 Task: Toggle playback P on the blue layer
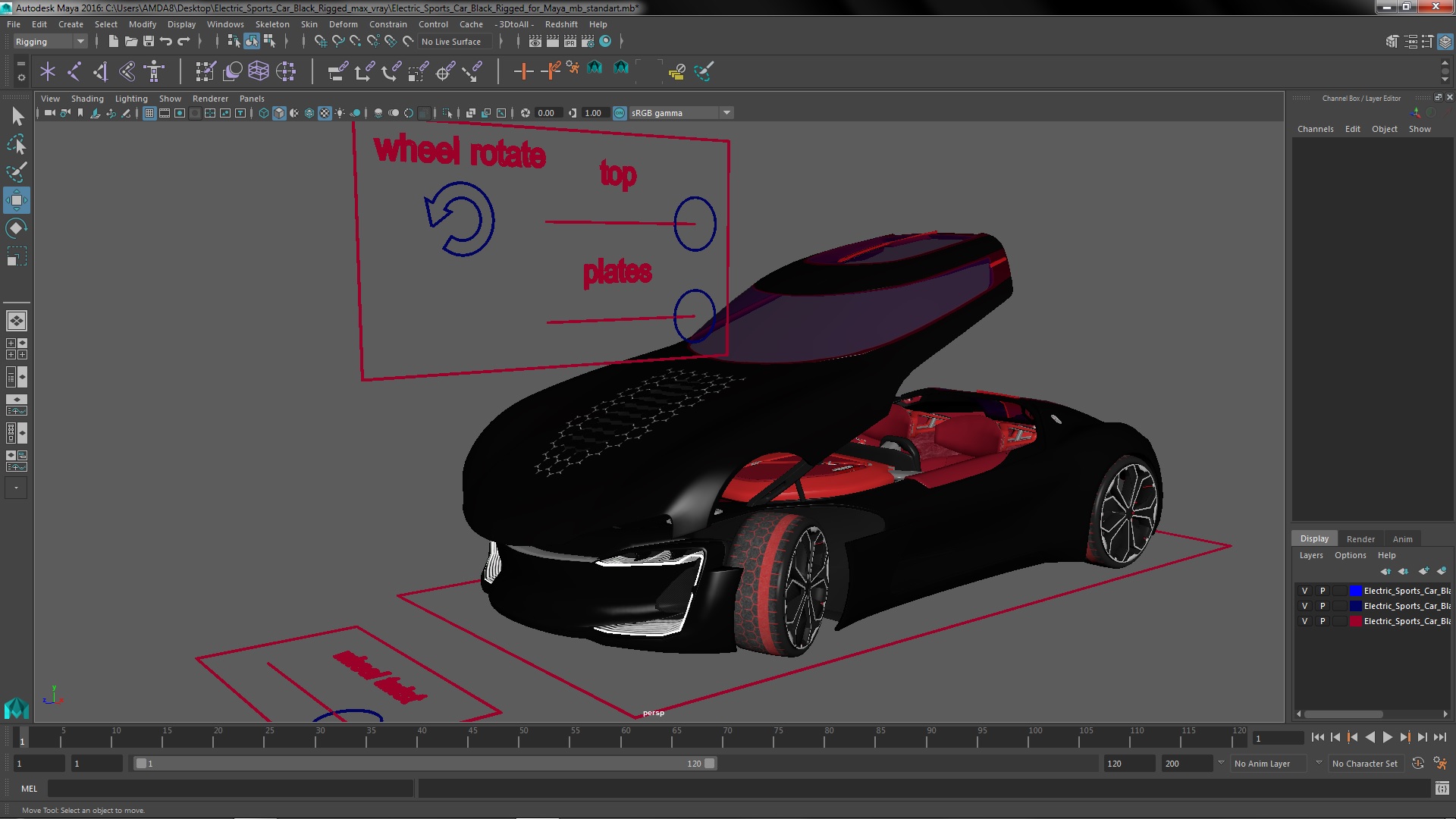(1323, 591)
